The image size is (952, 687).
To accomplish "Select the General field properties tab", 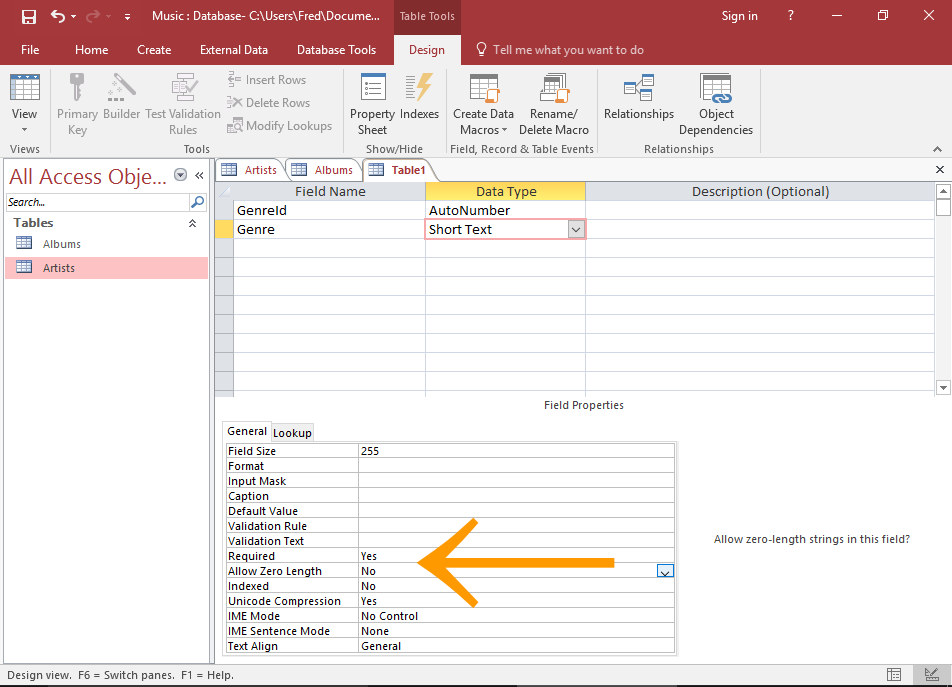I will (x=246, y=431).
